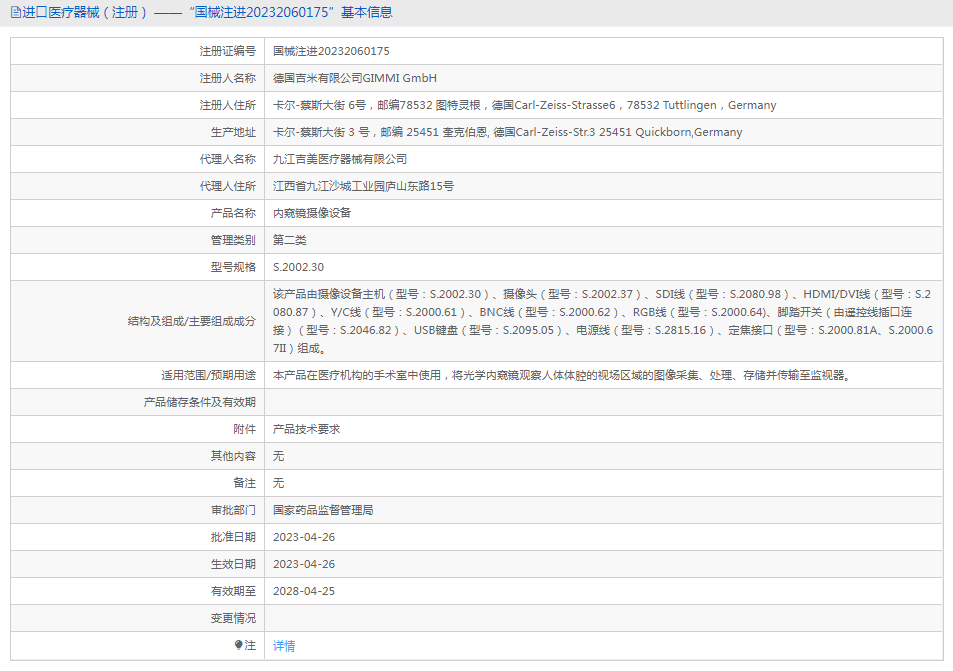This screenshot has height=671, width=953.
Task: Click the date in the 批准日期 row
Action: [304, 537]
